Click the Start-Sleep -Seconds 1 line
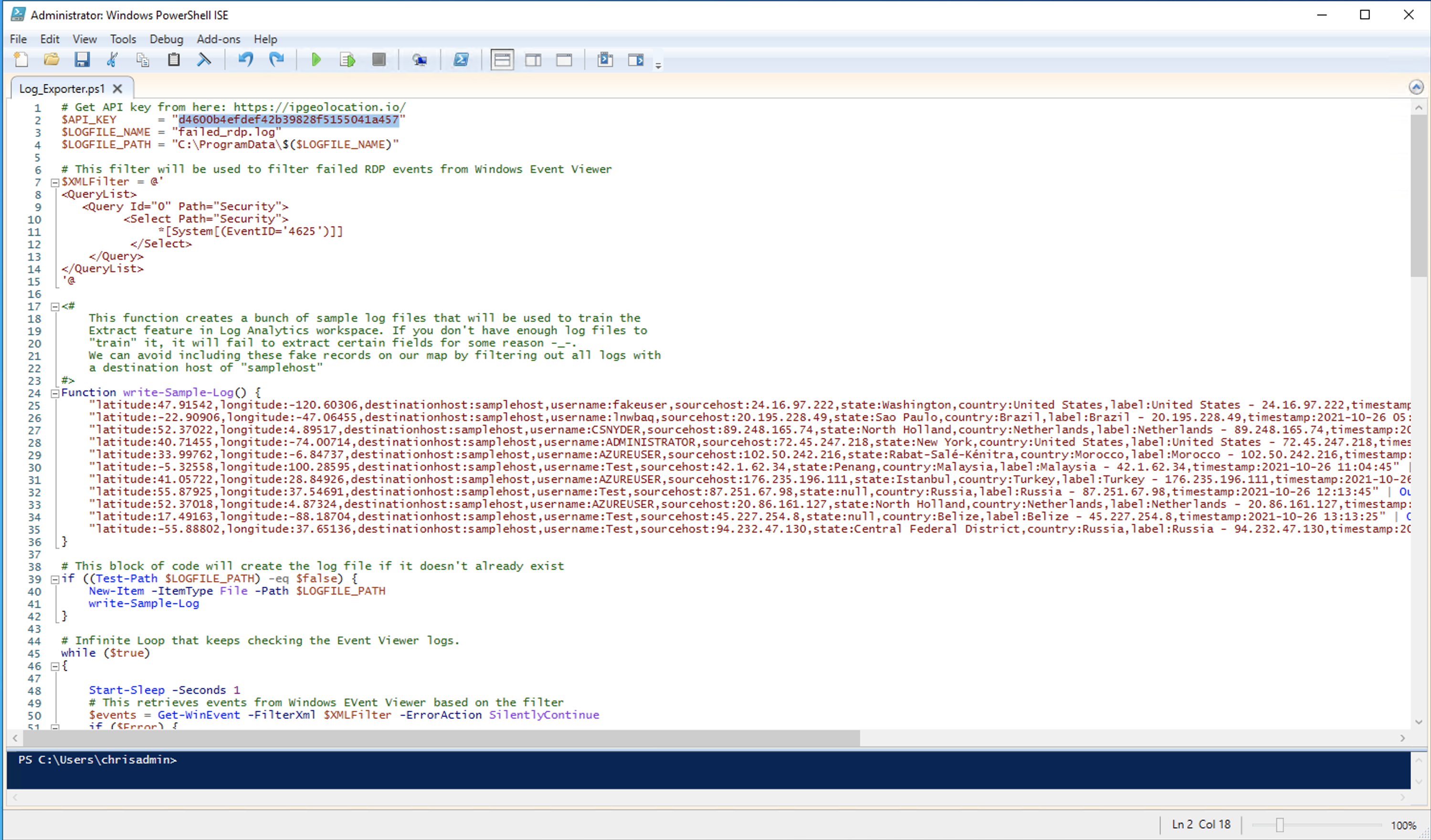 pos(164,690)
